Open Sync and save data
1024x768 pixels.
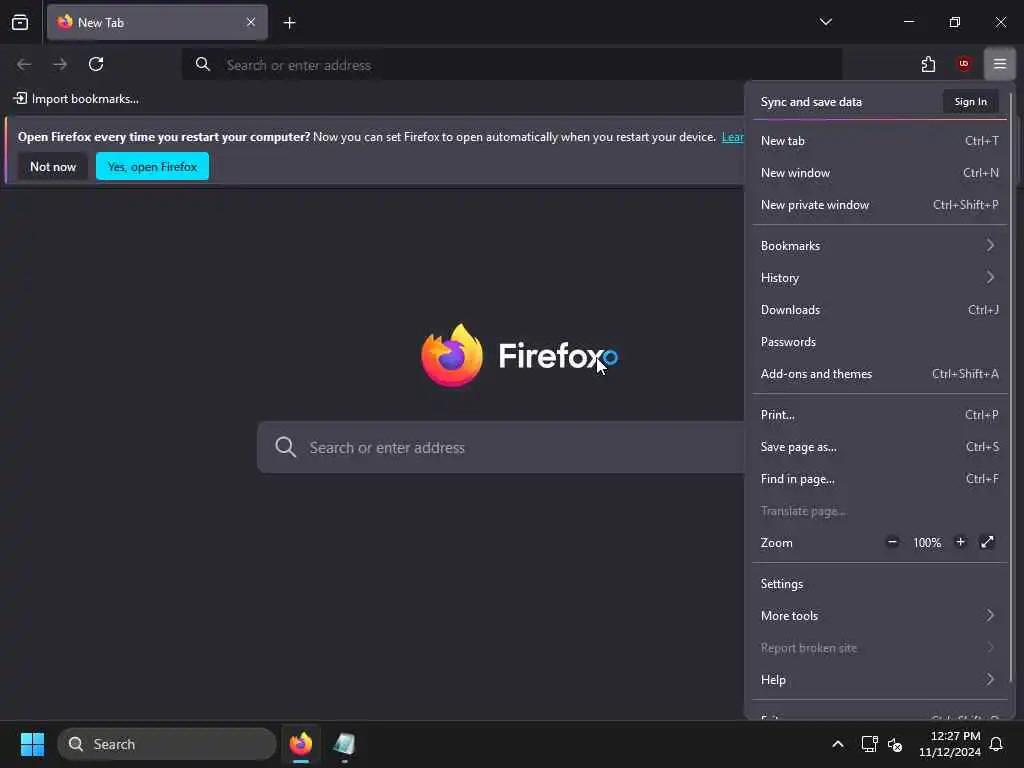[x=811, y=102]
